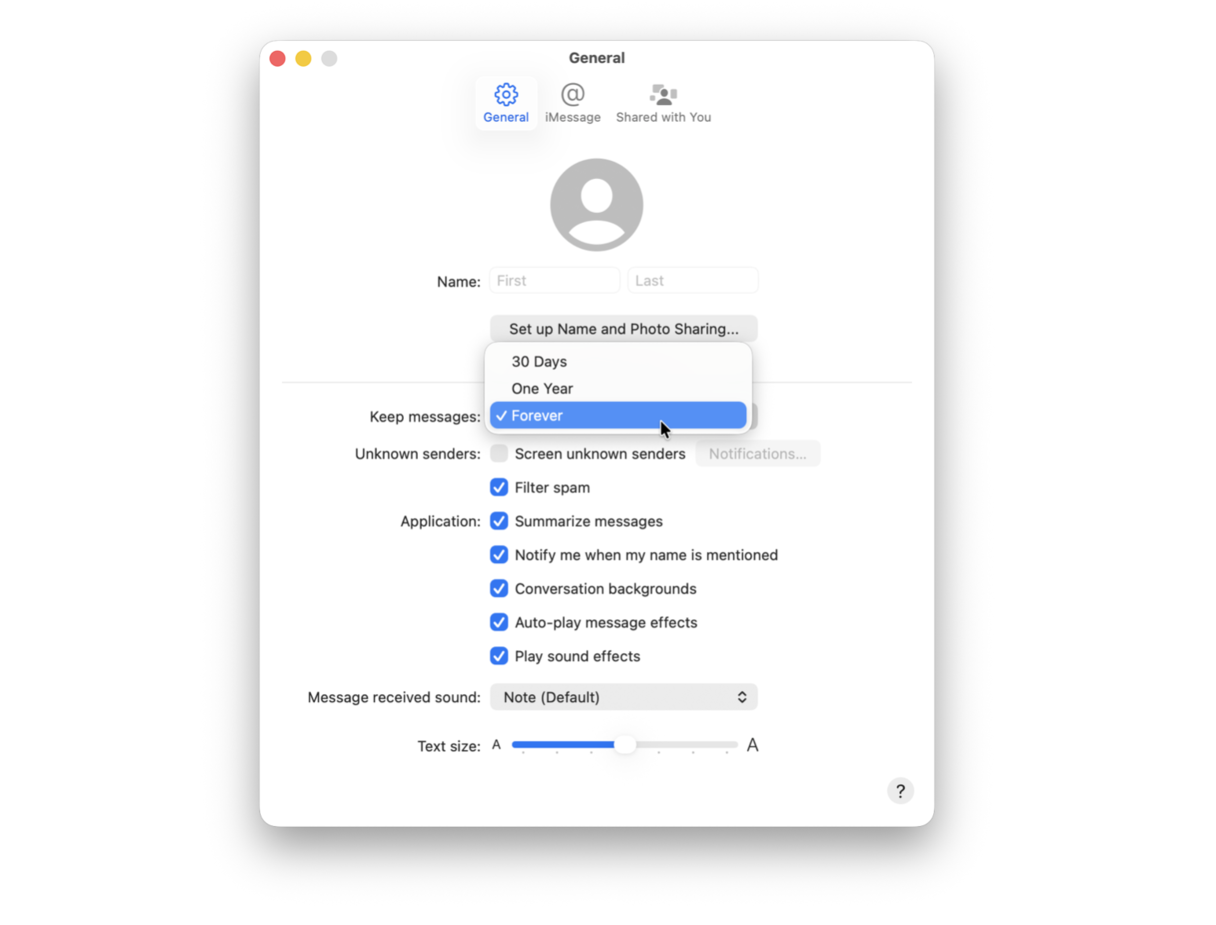Select the large A text size icon
The image size is (1216, 925).
pos(752,744)
